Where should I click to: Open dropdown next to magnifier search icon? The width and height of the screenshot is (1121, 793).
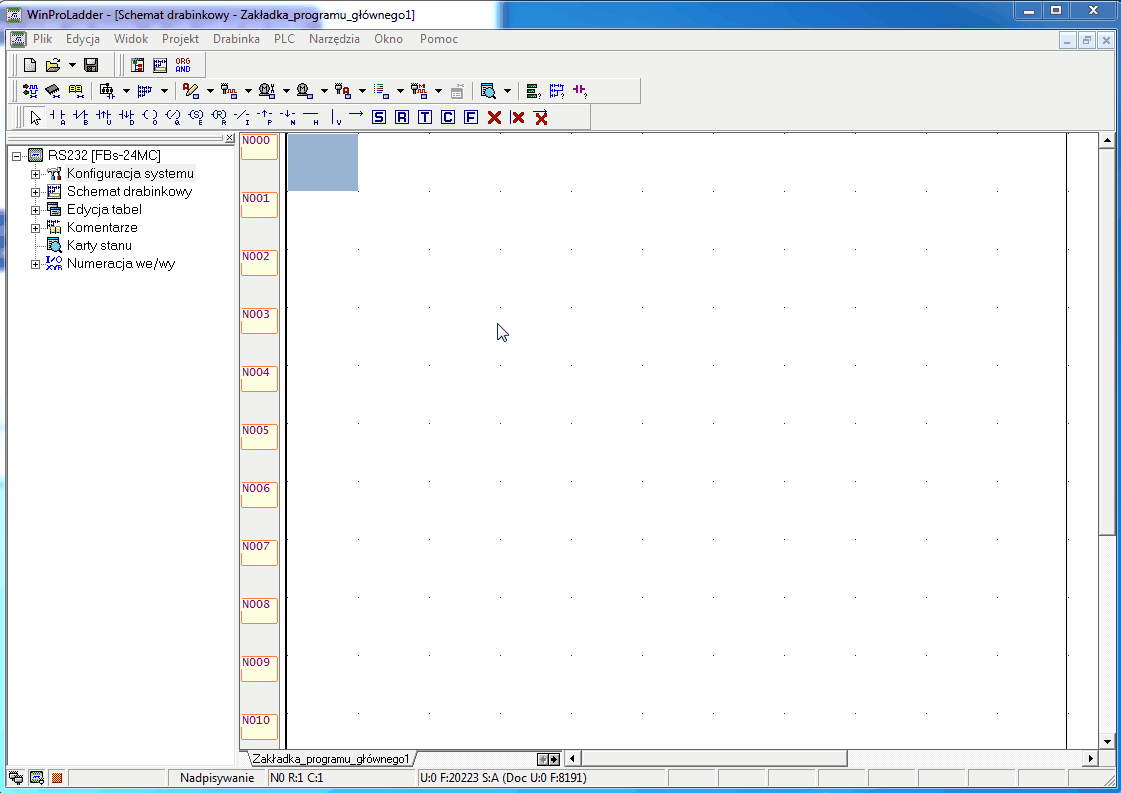click(x=507, y=91)
